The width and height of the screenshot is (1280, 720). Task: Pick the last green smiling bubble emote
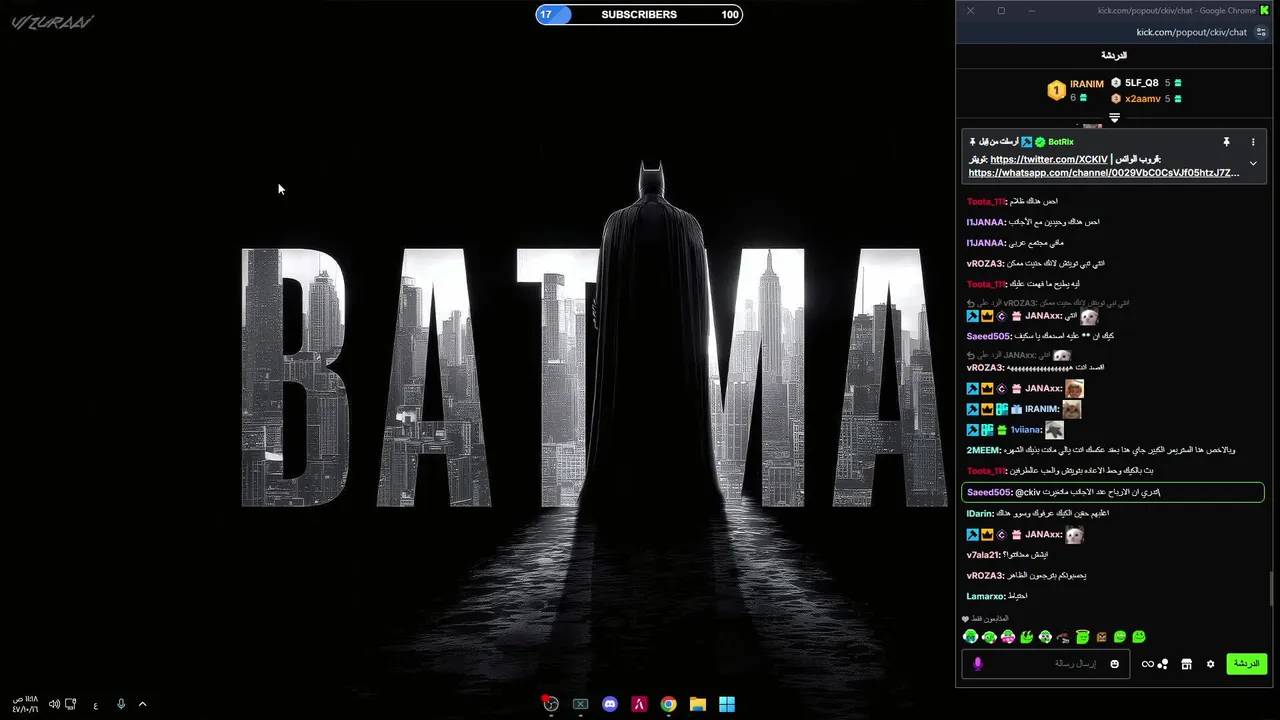[1139, 637]
